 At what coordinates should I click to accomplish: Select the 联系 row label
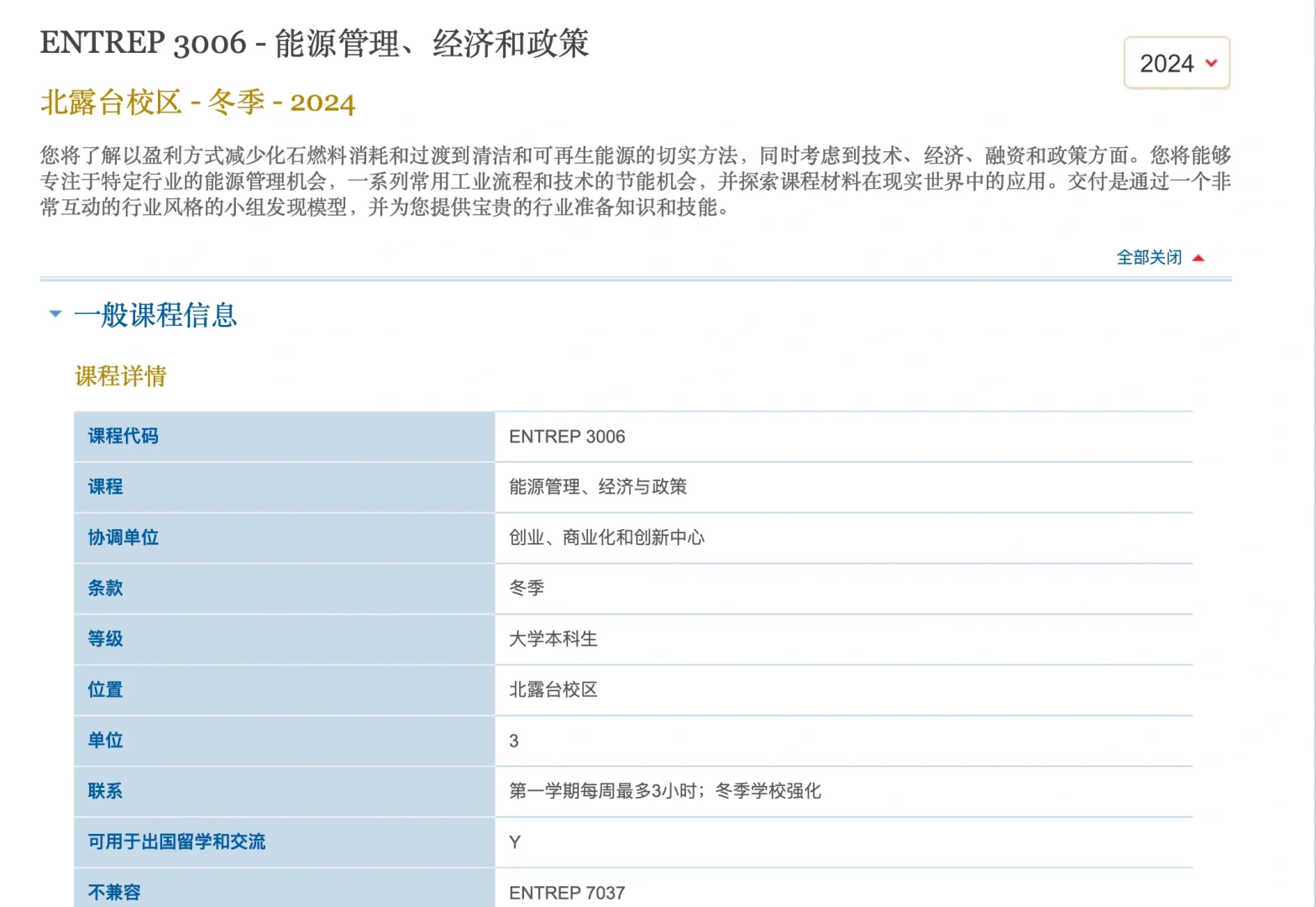coord(105,791)
